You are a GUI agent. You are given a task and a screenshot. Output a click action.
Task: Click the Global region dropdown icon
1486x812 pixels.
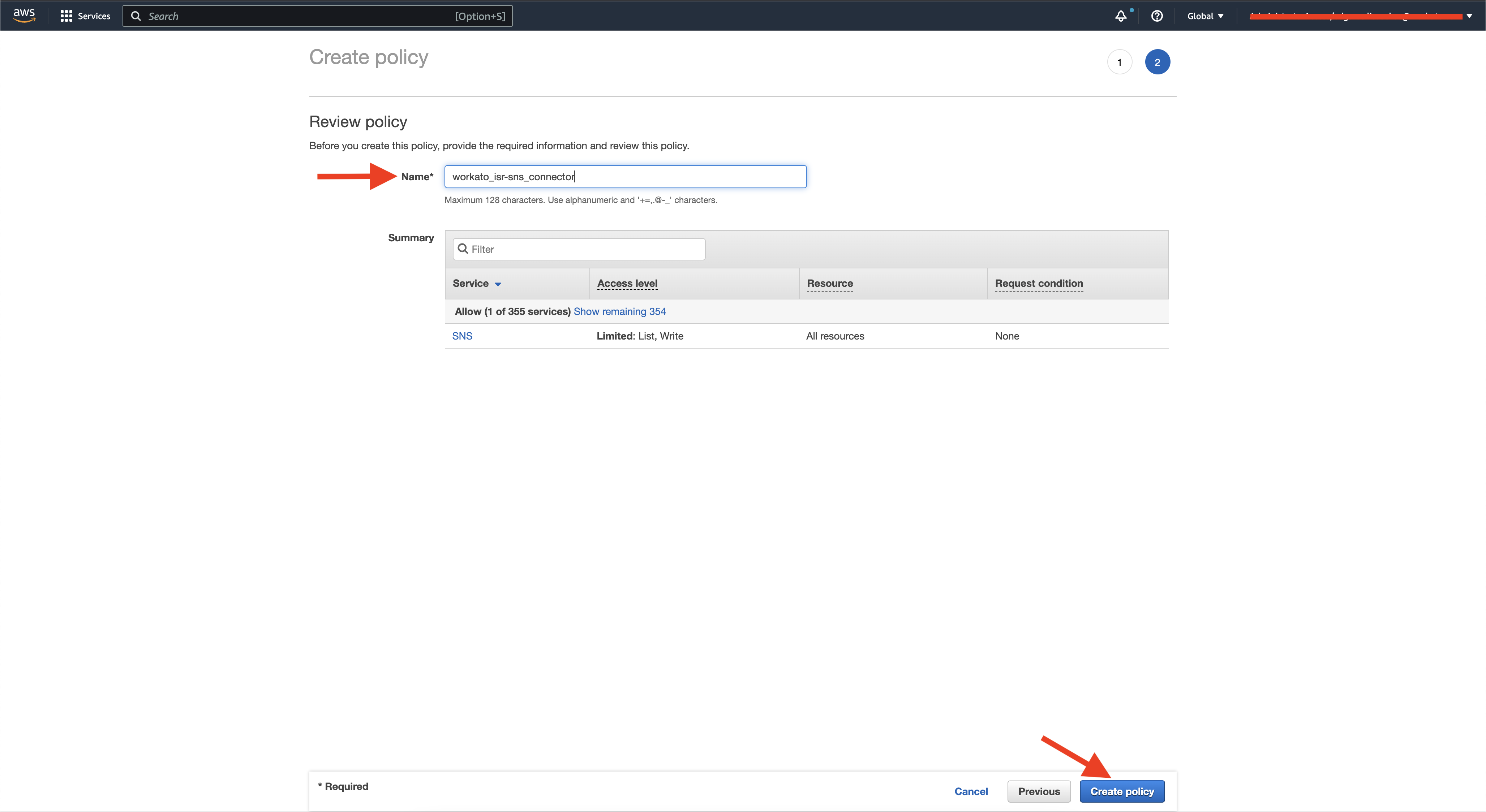point(1222,15)
